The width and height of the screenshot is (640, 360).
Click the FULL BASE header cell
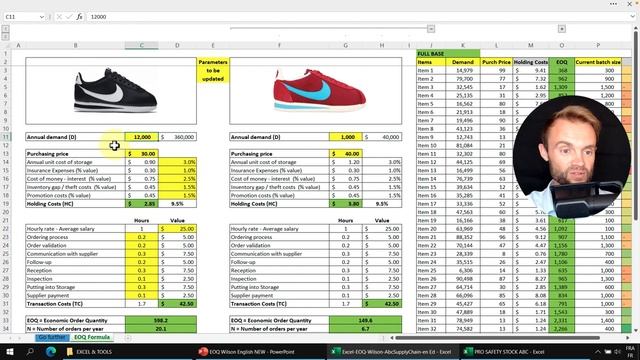click(448, 53)
